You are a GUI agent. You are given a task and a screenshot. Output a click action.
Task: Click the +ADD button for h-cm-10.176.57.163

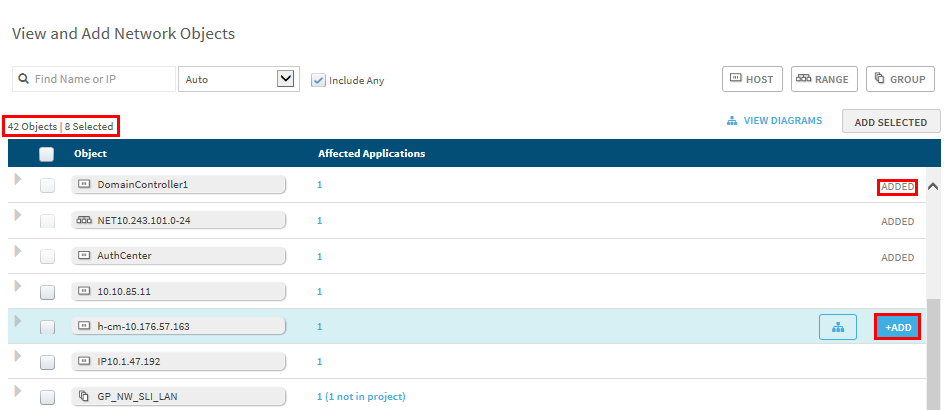coord(897,327)
